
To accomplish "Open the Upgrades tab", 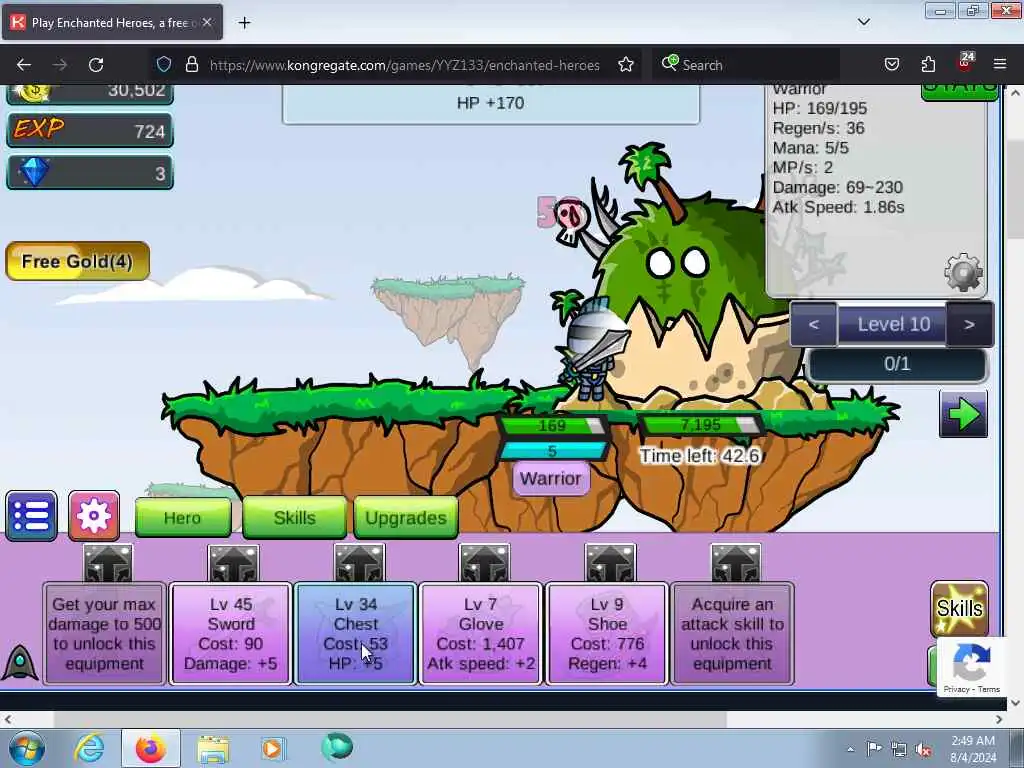I will 406,518.
